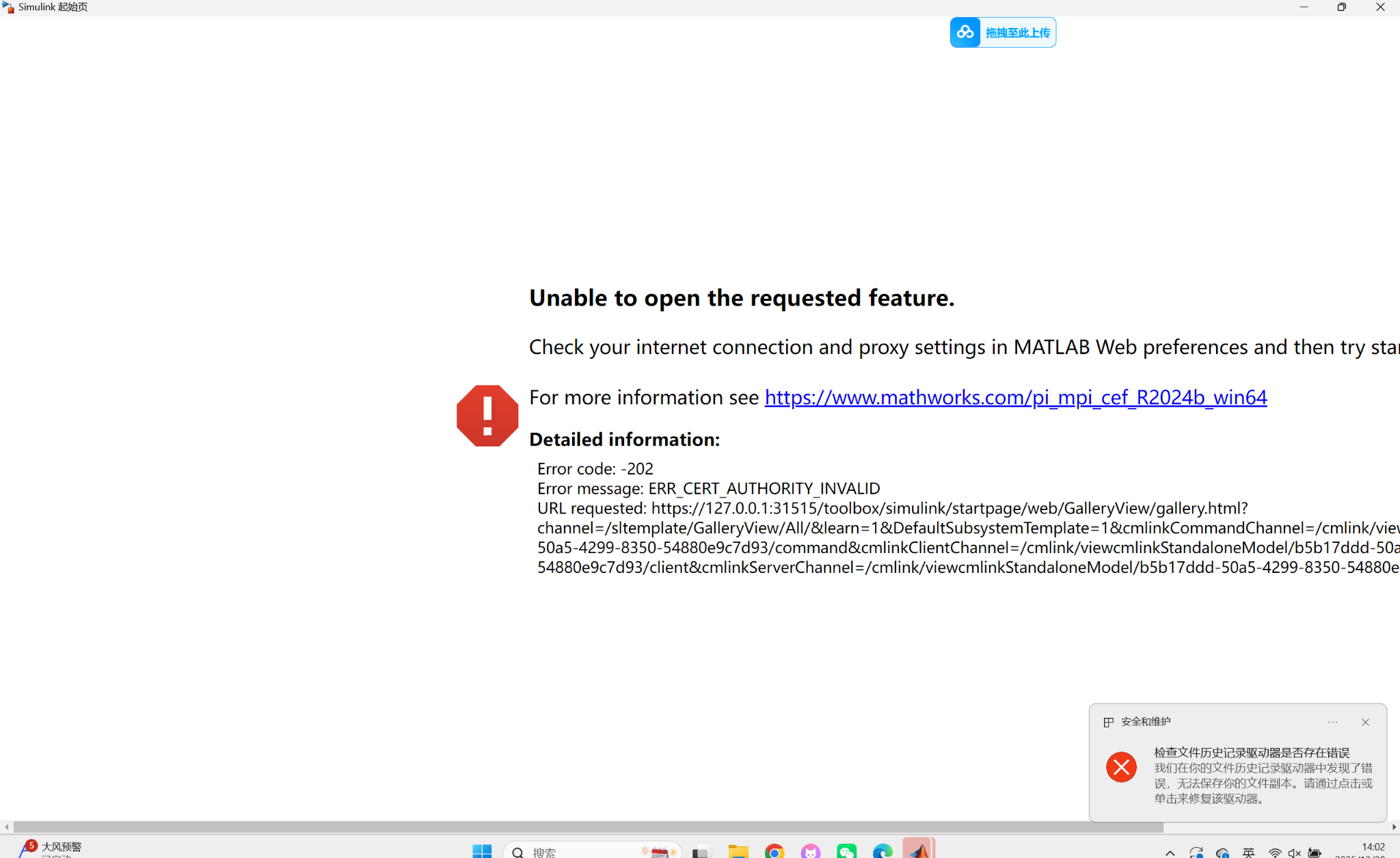Open Microsoft Edge from taskbar
Image resolution: width=1400 pixels, height=858 pixels.
[x=883, y=851]
